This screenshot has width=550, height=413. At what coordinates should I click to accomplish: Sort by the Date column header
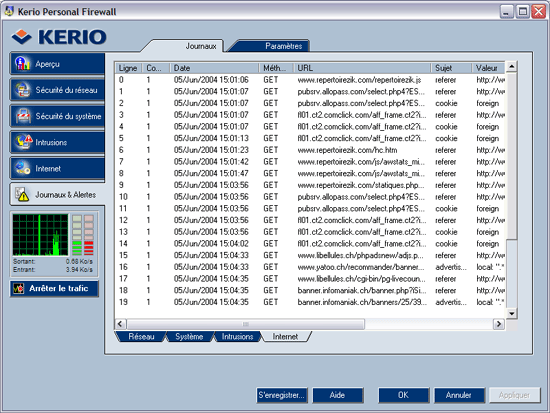tap(214, 68)
